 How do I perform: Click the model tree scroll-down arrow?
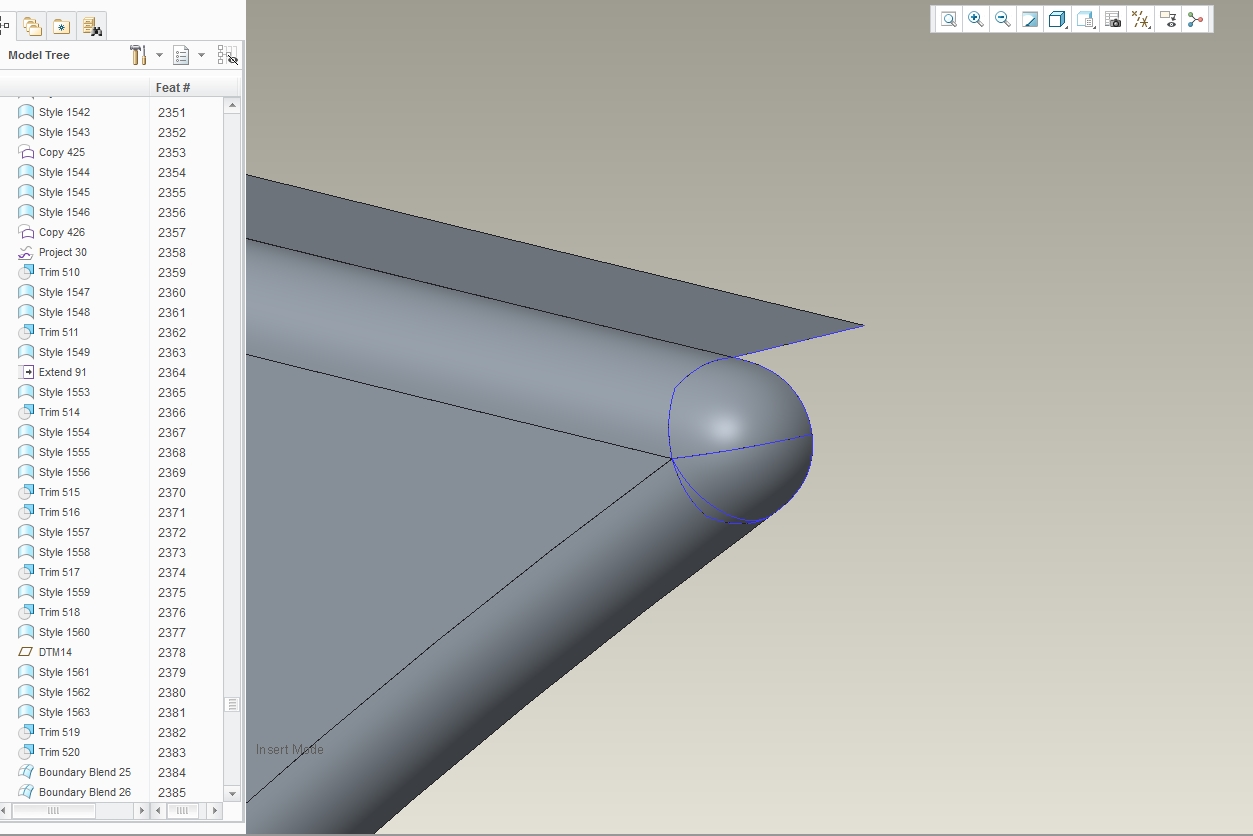click(232, 794)
